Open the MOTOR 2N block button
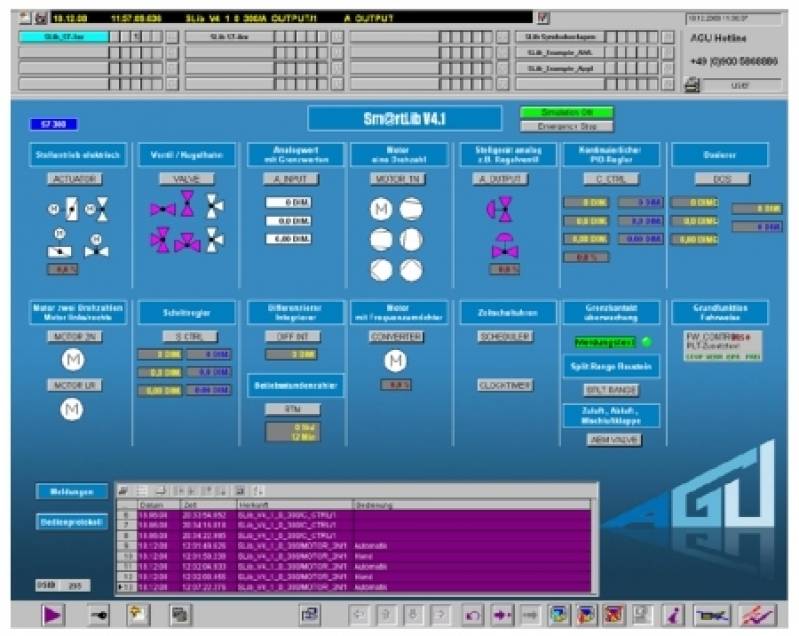Screen dimensions: 799x636 click(75, 336)
